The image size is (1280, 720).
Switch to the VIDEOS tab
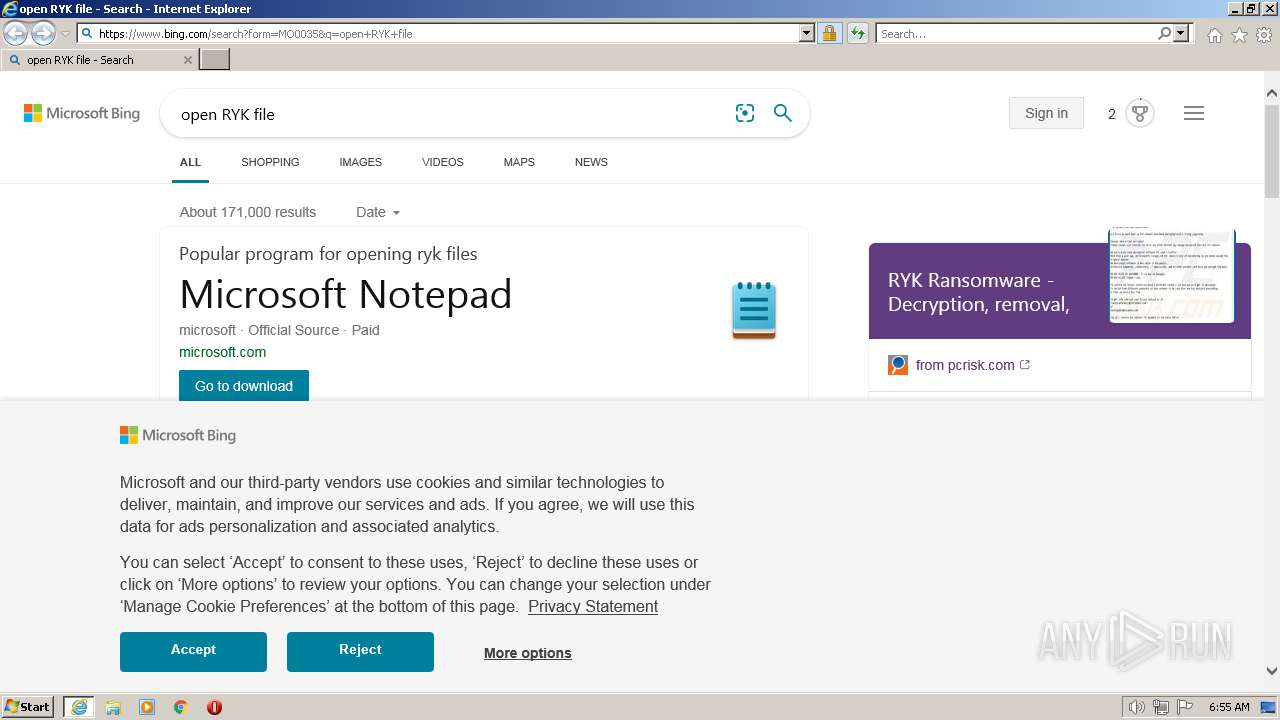[443, 162]
